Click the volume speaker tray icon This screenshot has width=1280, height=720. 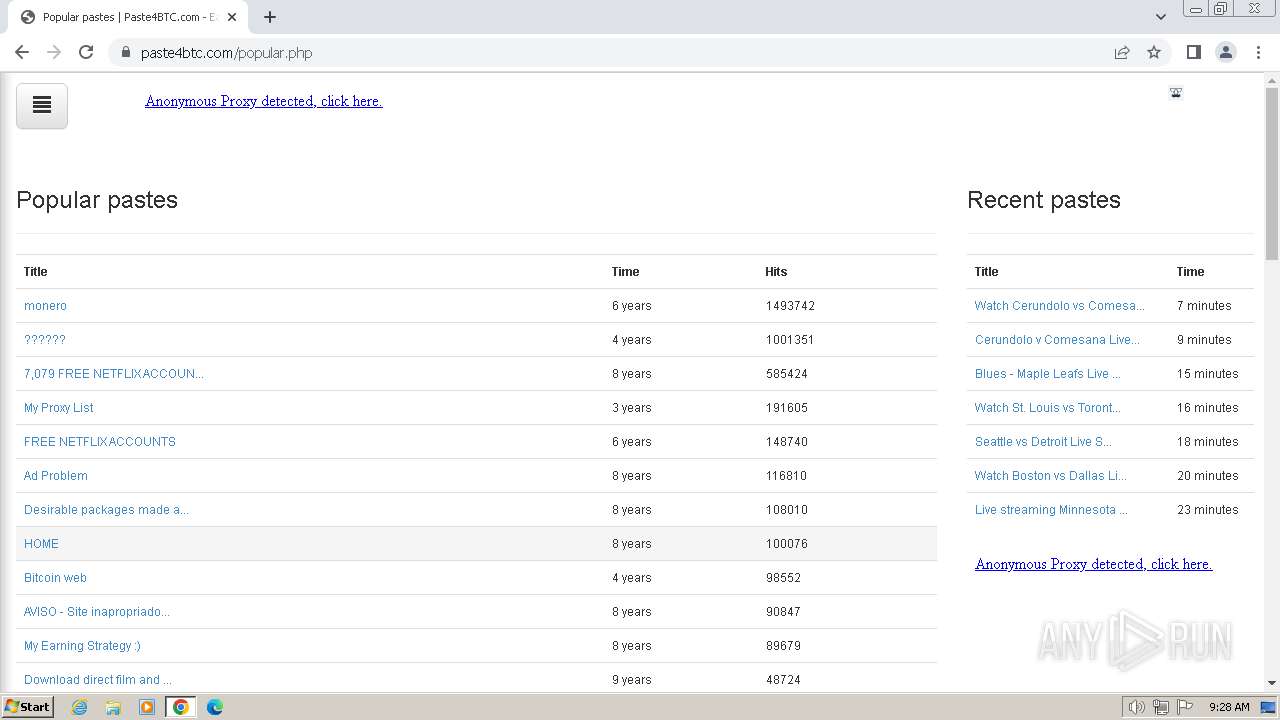click(1137, 707)
